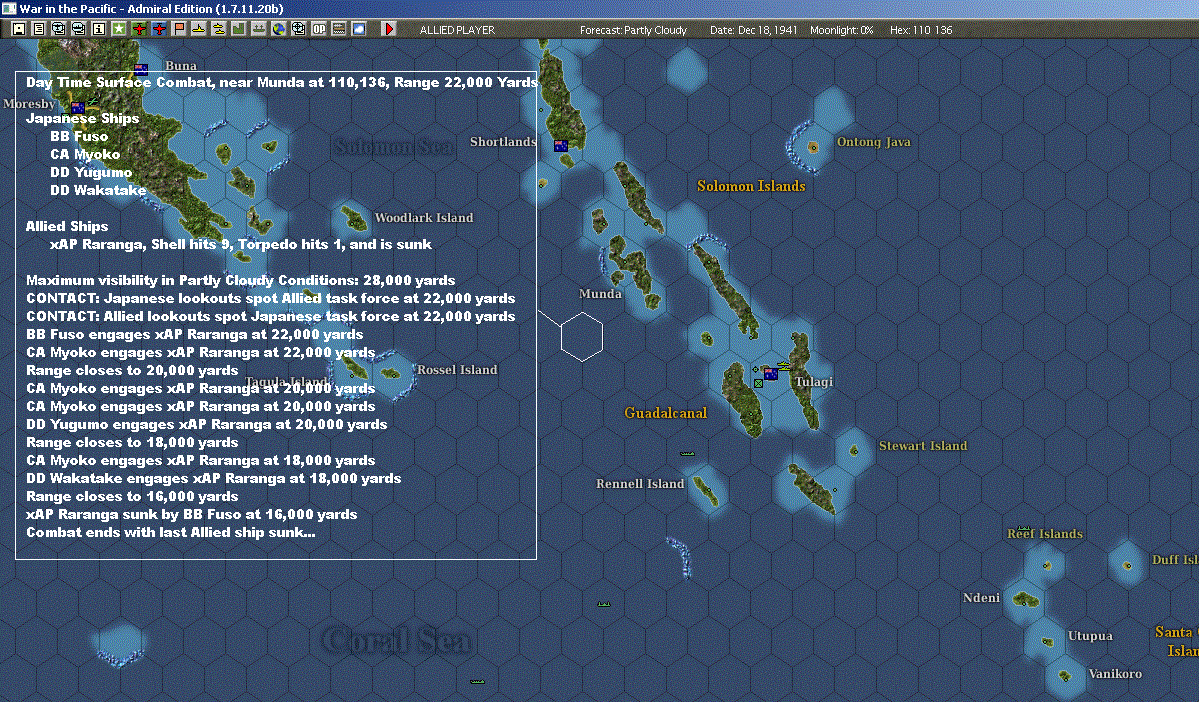
Task: Click the Stewart Island map label
Action: [x=923, y=446]
